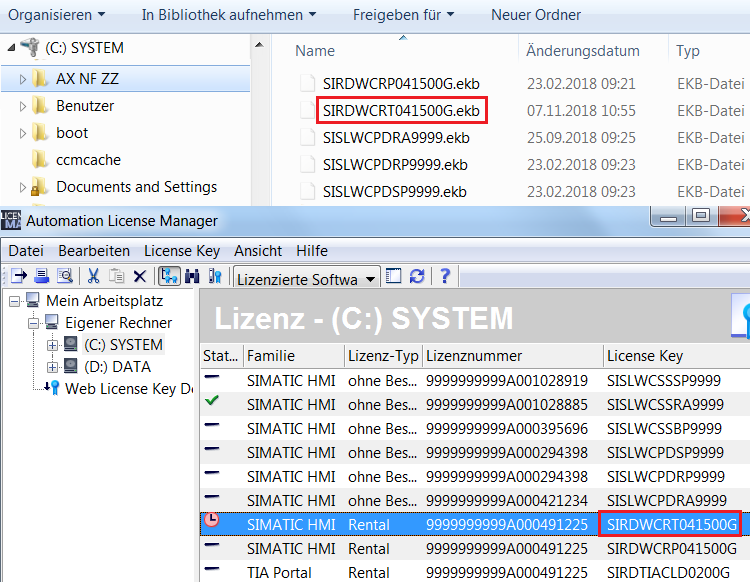Select the TIA Portal license row
The image size is (750, 582).
[x=475, y=572]
